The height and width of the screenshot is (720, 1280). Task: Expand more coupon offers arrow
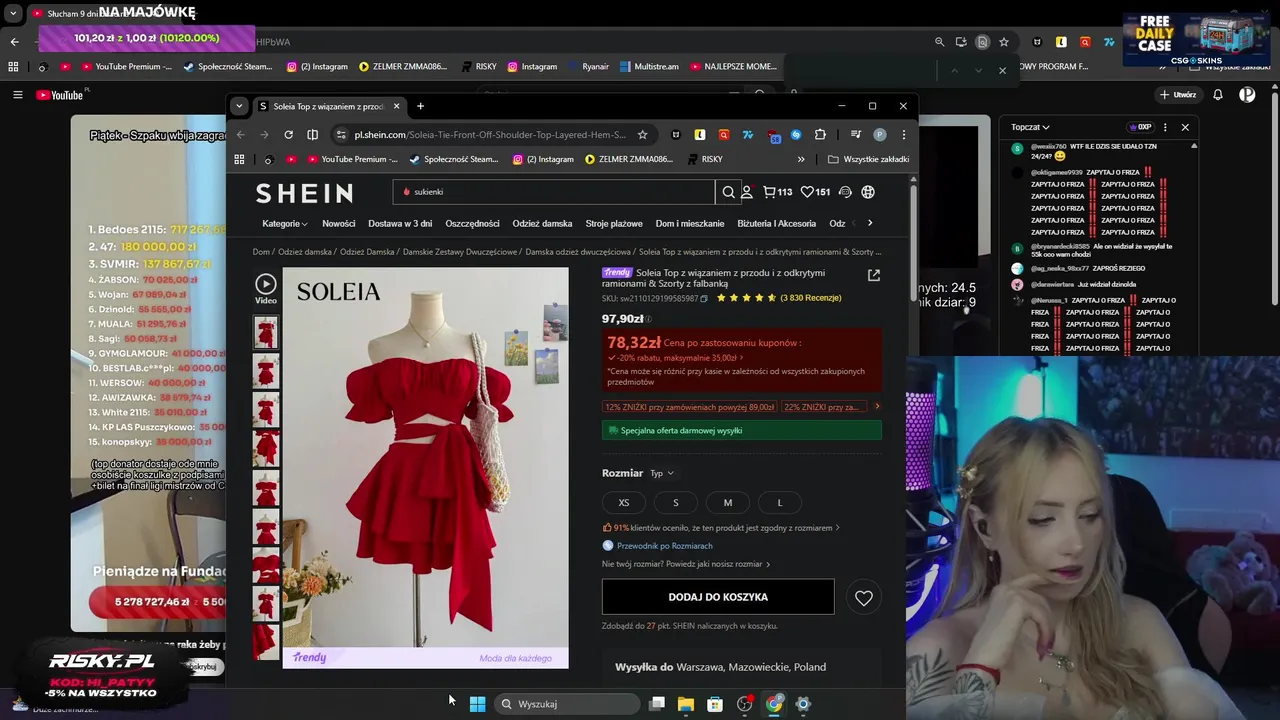click(877, 407)
